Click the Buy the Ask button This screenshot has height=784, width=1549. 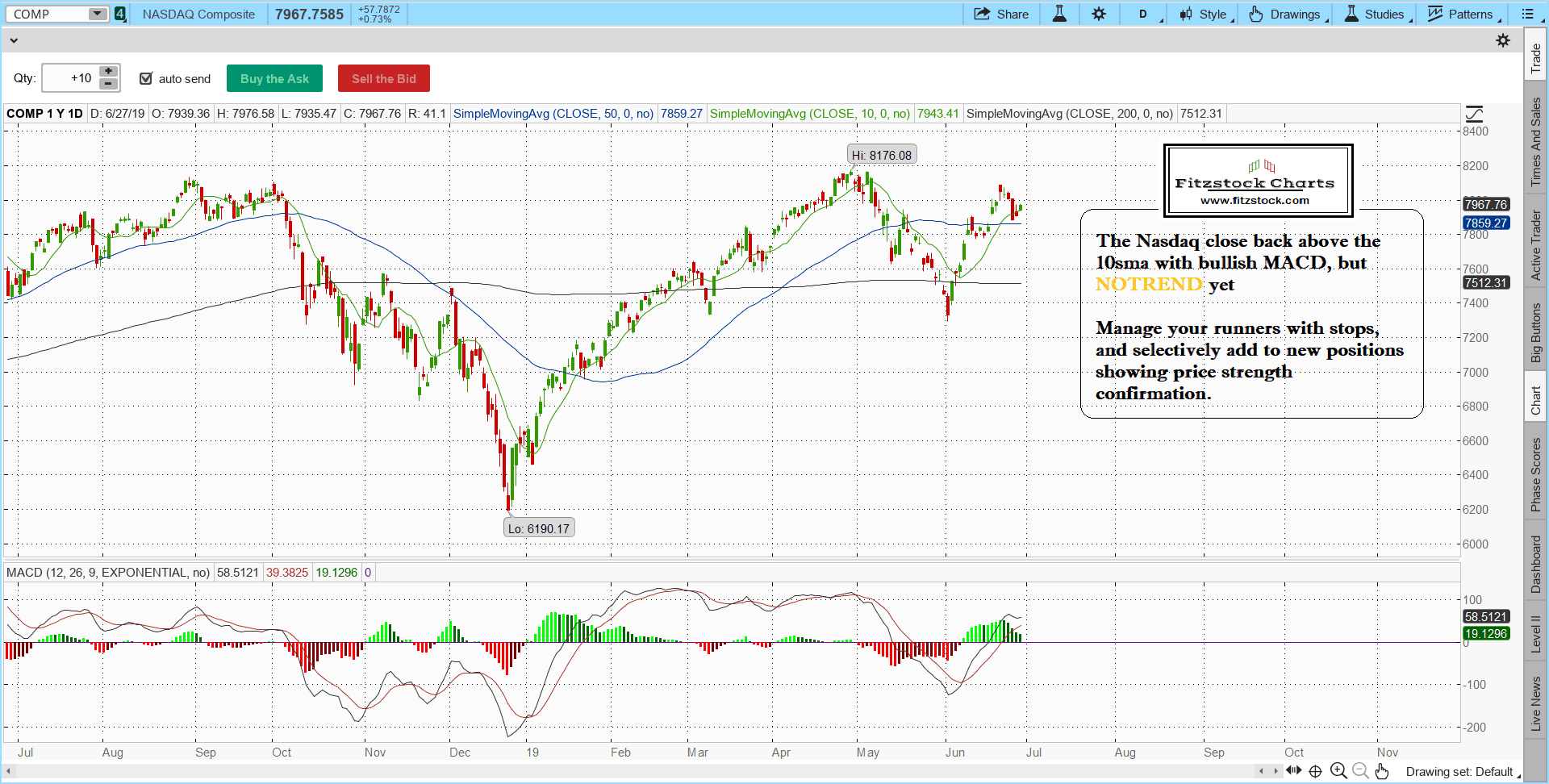pyautogui.click(x=274, y=78)
